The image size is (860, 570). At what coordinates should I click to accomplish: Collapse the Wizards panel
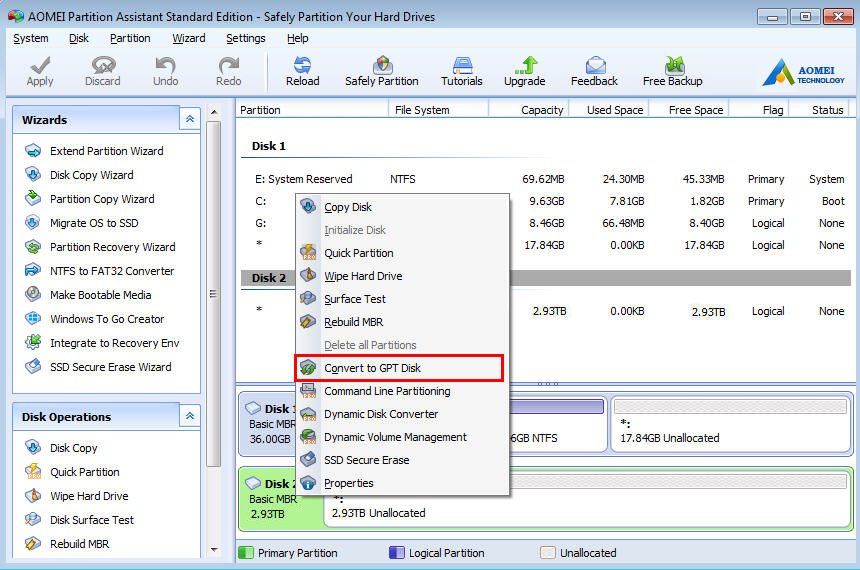click(190, 119)
